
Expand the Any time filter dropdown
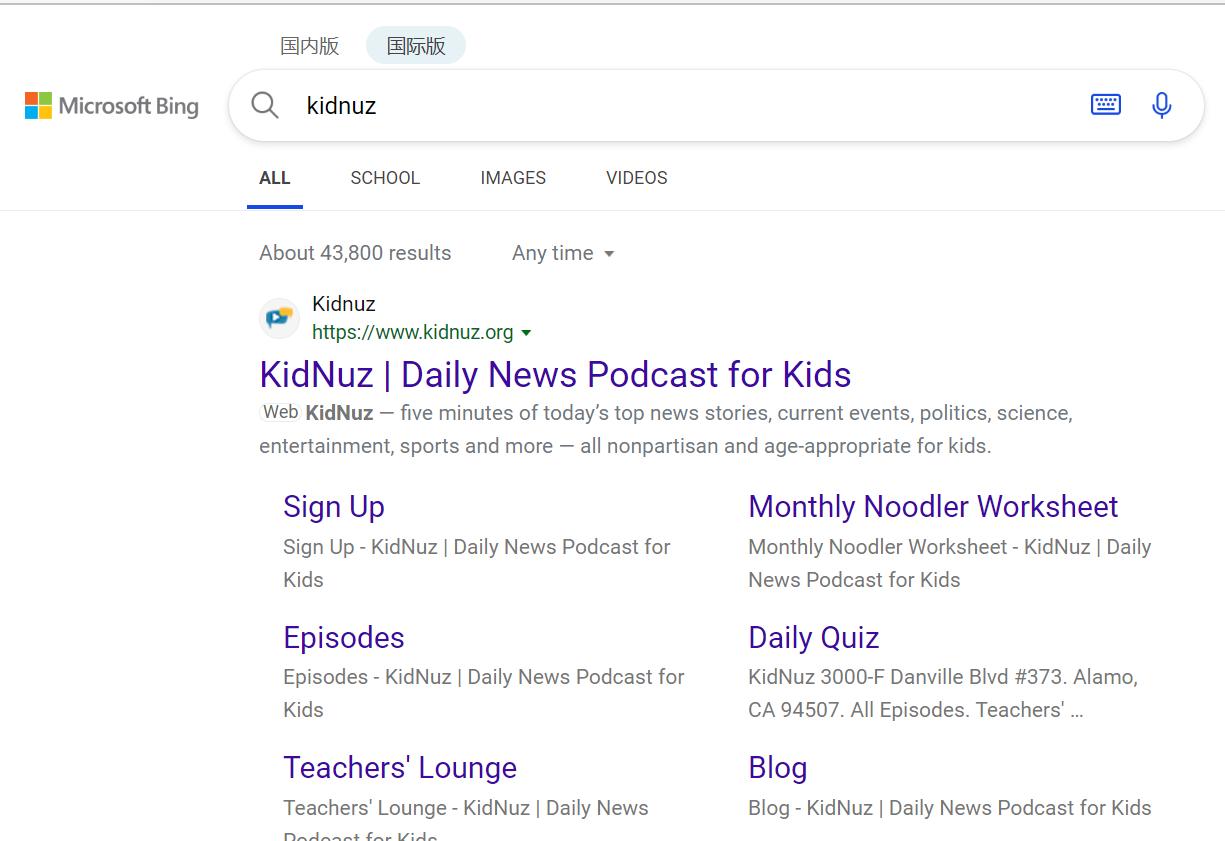click(563, 253)
